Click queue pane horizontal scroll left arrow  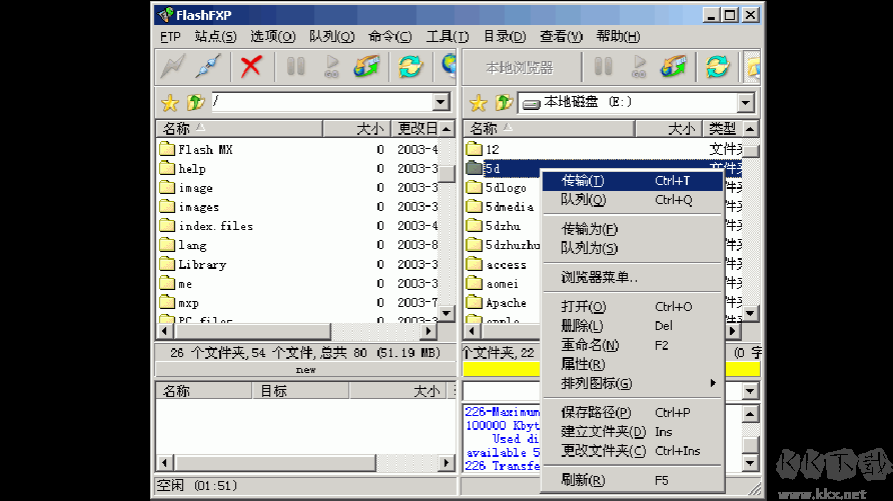pyautogui.click(x=165, y=463)
